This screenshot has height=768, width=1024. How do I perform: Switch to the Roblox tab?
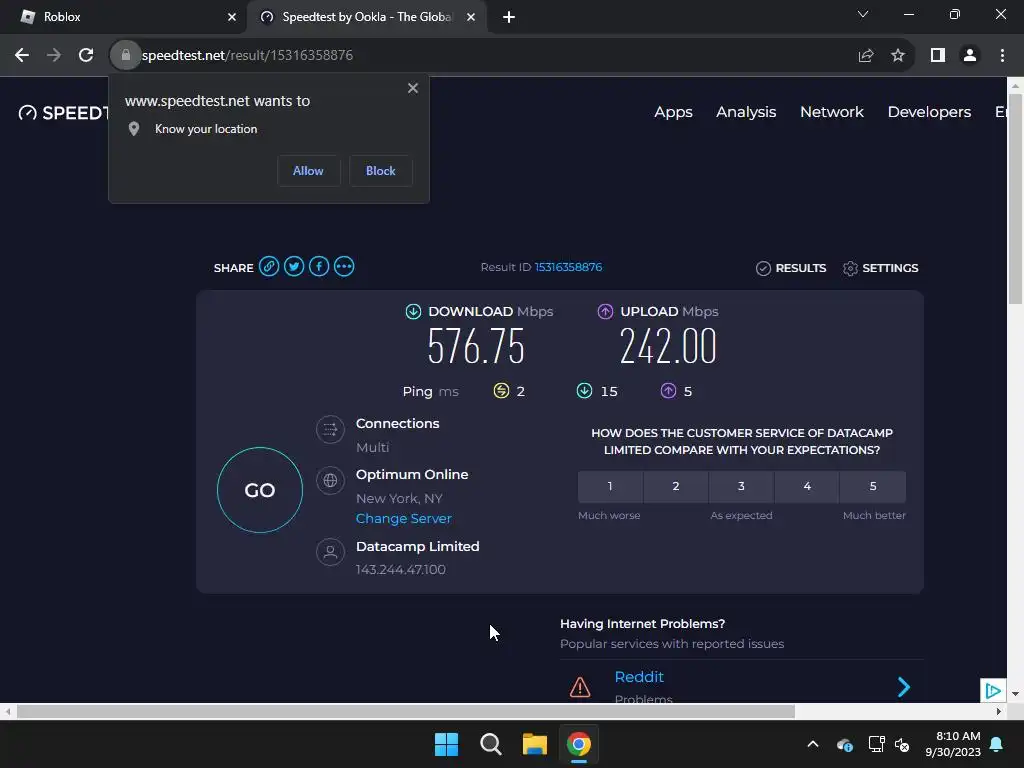point(124,17)
